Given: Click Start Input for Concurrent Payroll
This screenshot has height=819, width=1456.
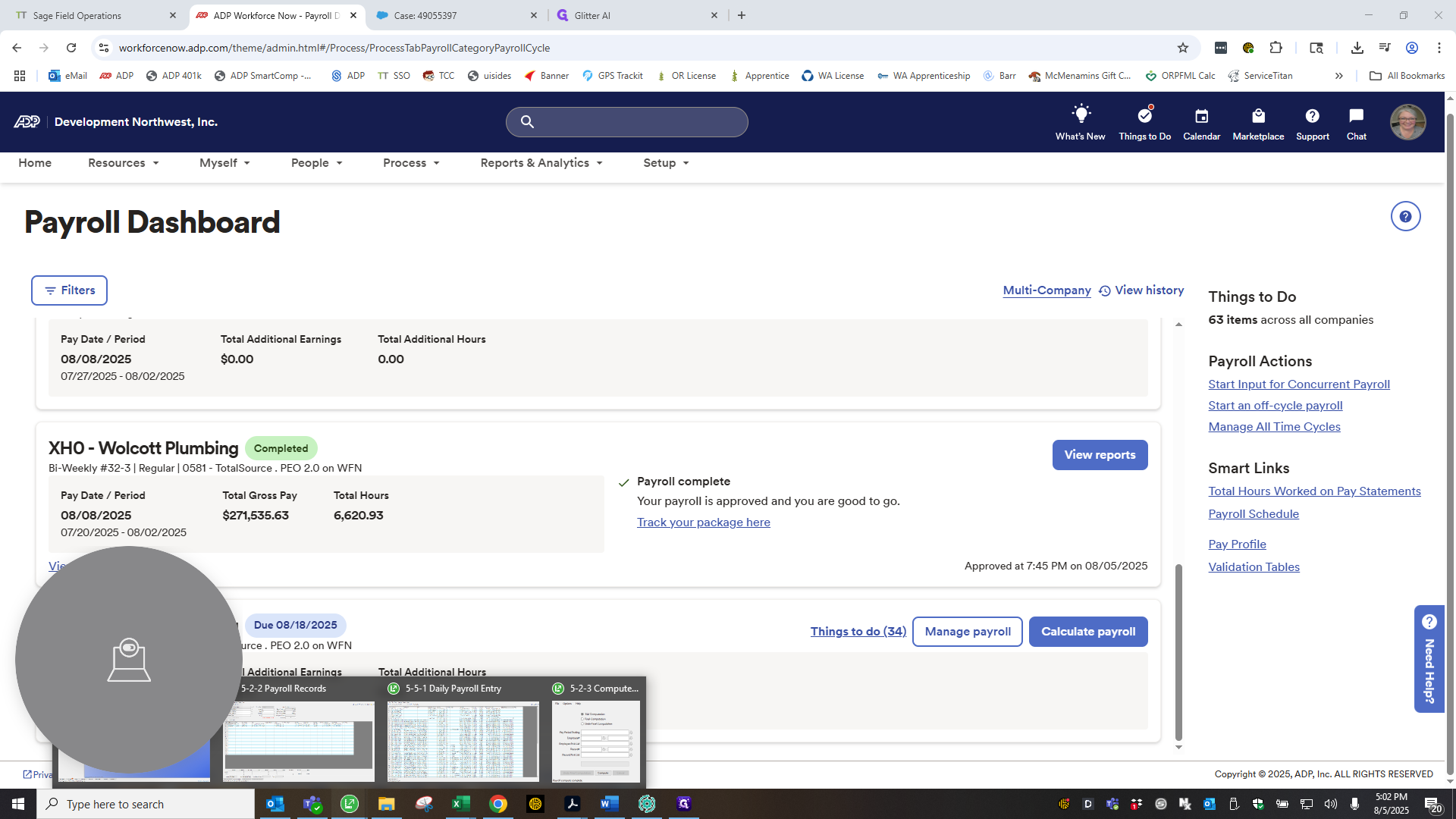Looking at the screenshot, I should [1298, 384].
